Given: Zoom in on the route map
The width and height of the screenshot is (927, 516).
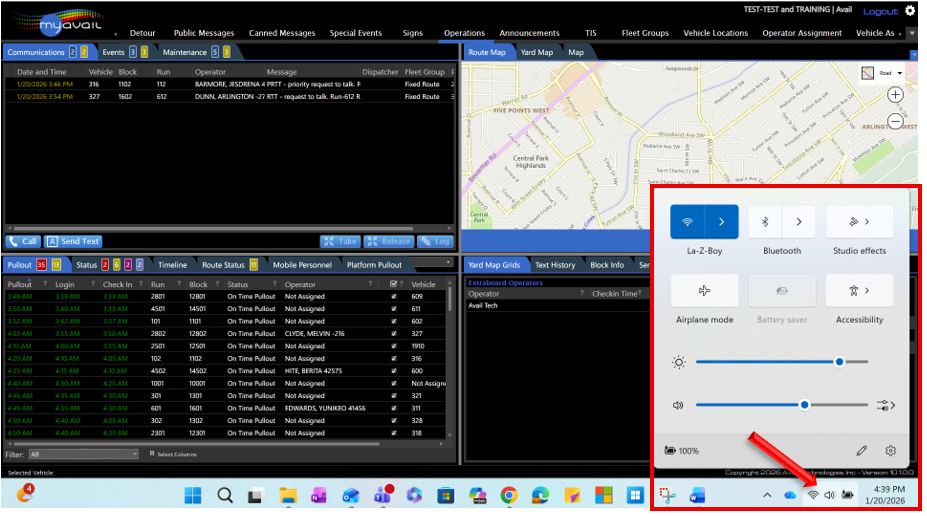Looking at the screenshot, I should tap(895, 95).
